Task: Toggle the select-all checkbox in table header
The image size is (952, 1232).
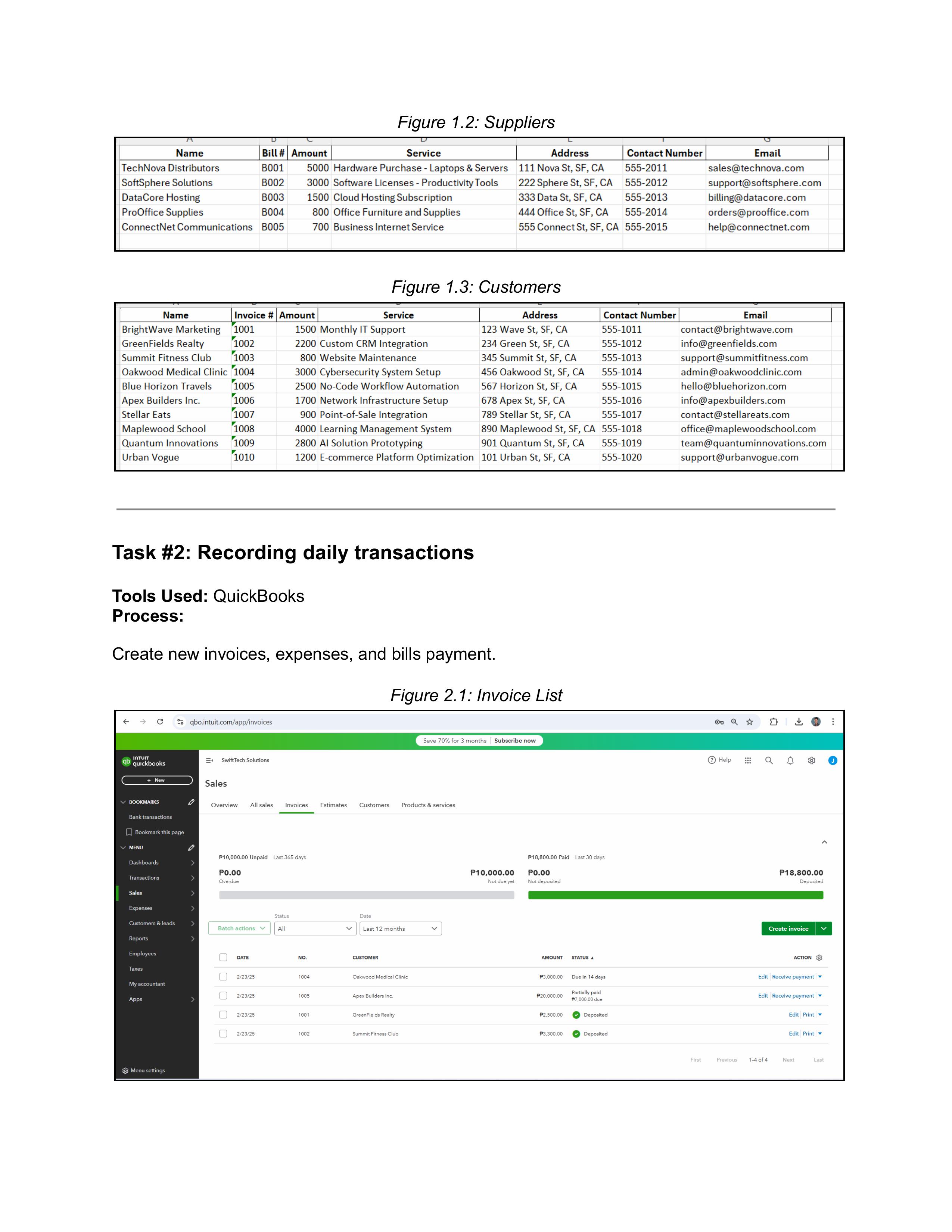Action: [x=223, y=957]
